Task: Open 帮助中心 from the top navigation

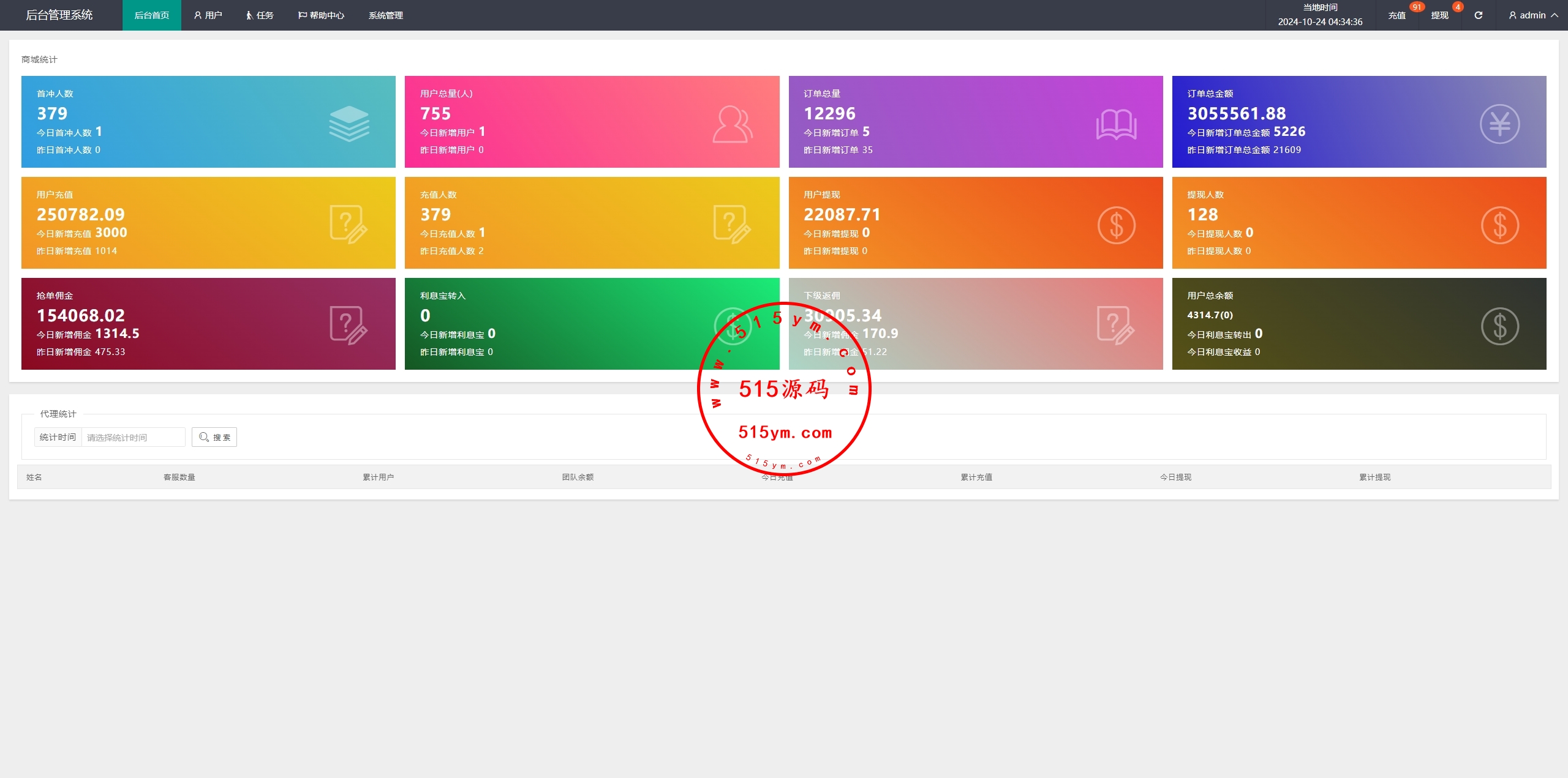Action: pos(321,15)
